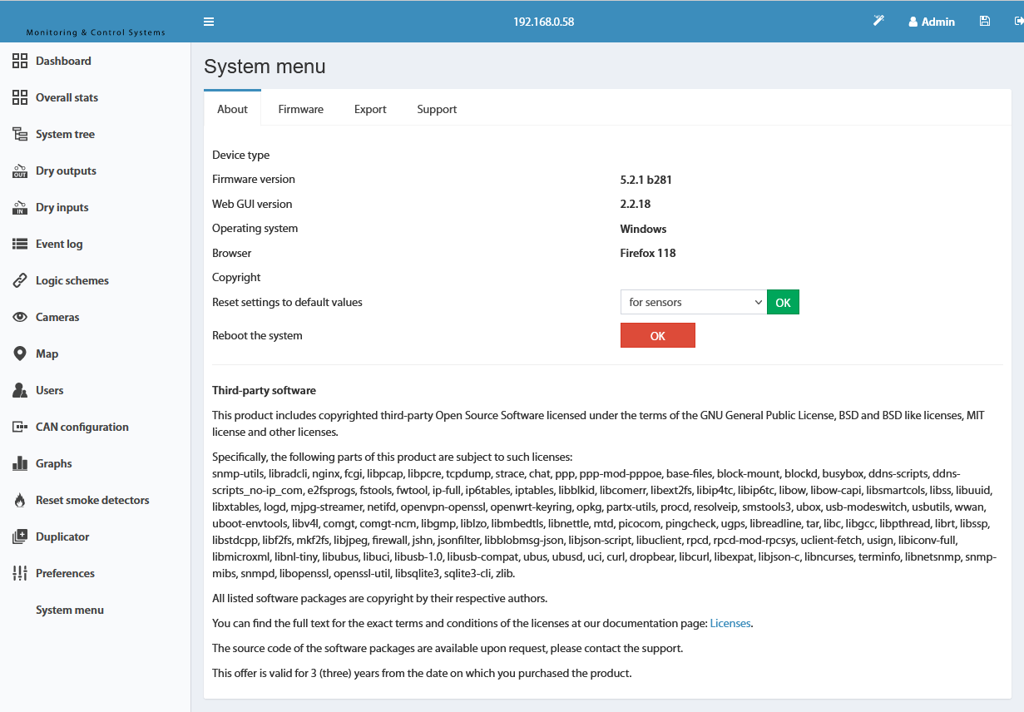Open the Support tab
The height and width of the screenshot is (712, 1024).
click(x=437, y=109)
